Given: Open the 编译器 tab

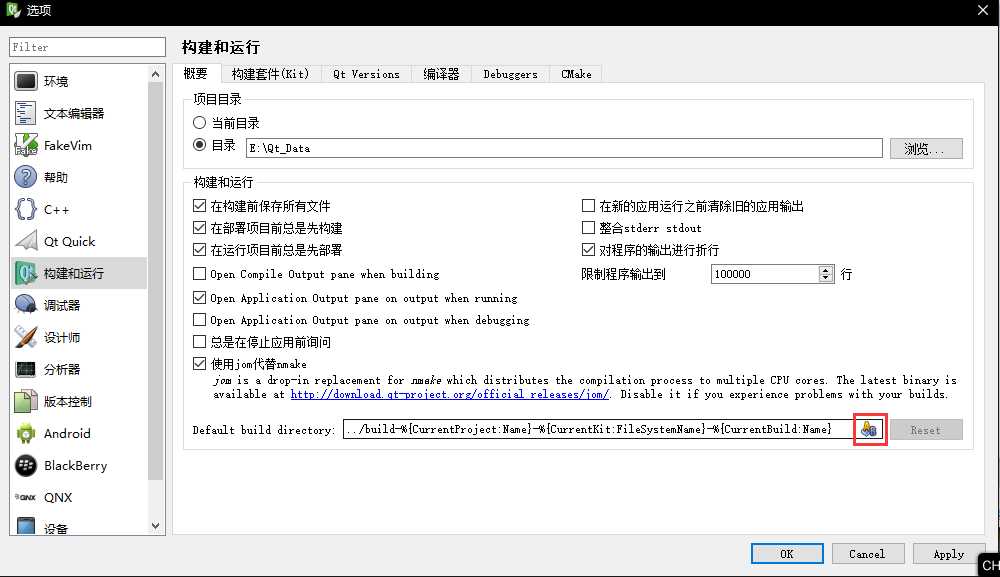Looking at the screenshot, I should [441, 74].
